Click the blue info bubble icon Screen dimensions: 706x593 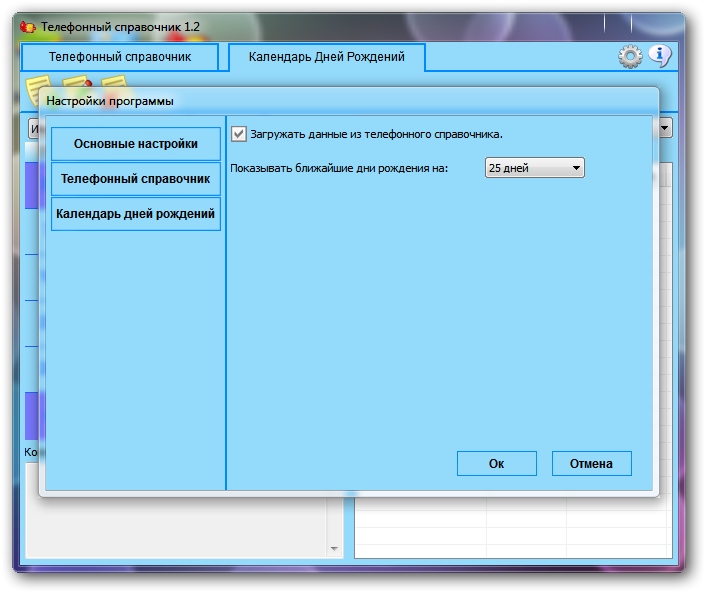pos(659,56)
